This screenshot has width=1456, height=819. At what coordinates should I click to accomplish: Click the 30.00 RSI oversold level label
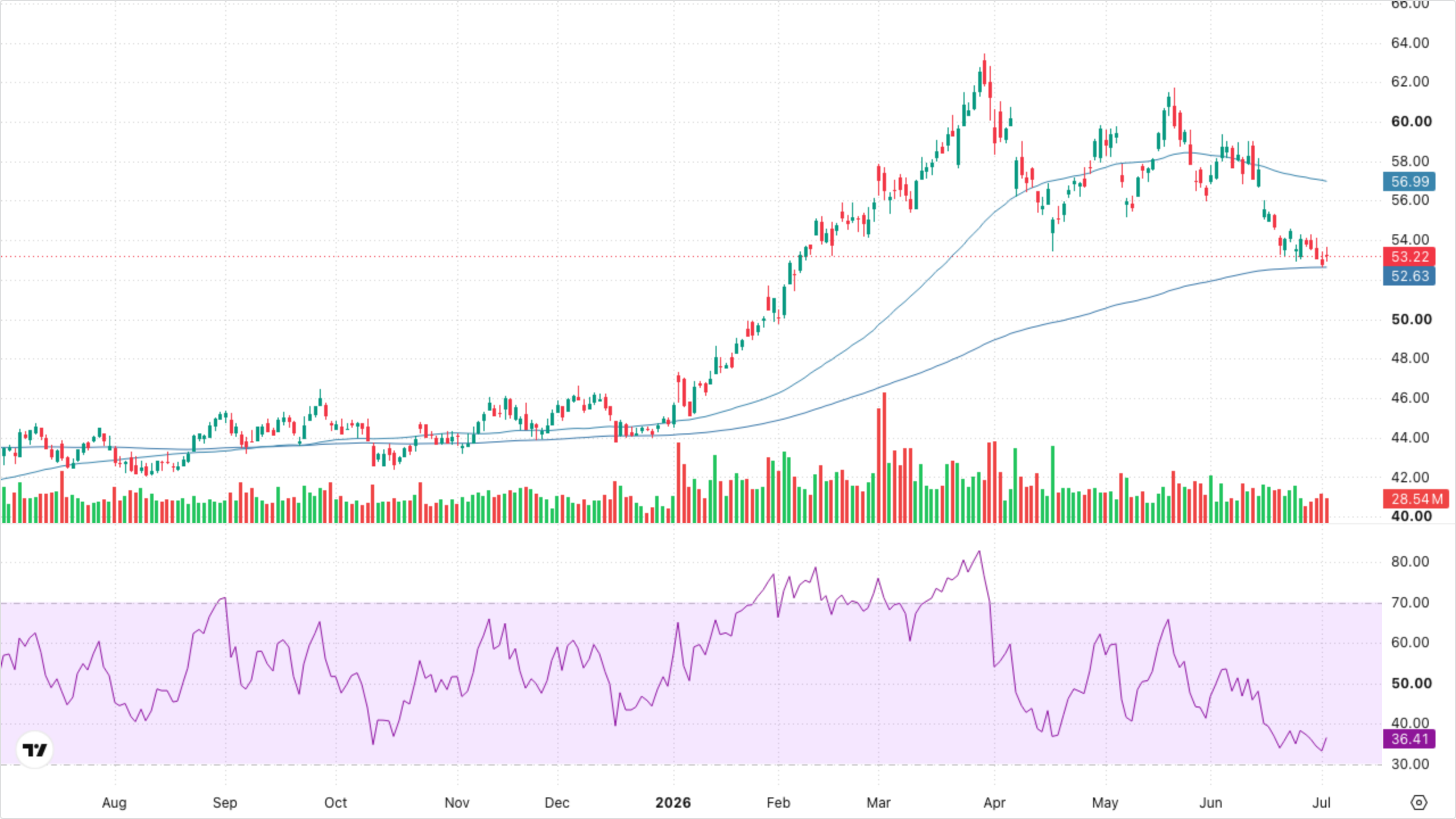pos(1410,764)
